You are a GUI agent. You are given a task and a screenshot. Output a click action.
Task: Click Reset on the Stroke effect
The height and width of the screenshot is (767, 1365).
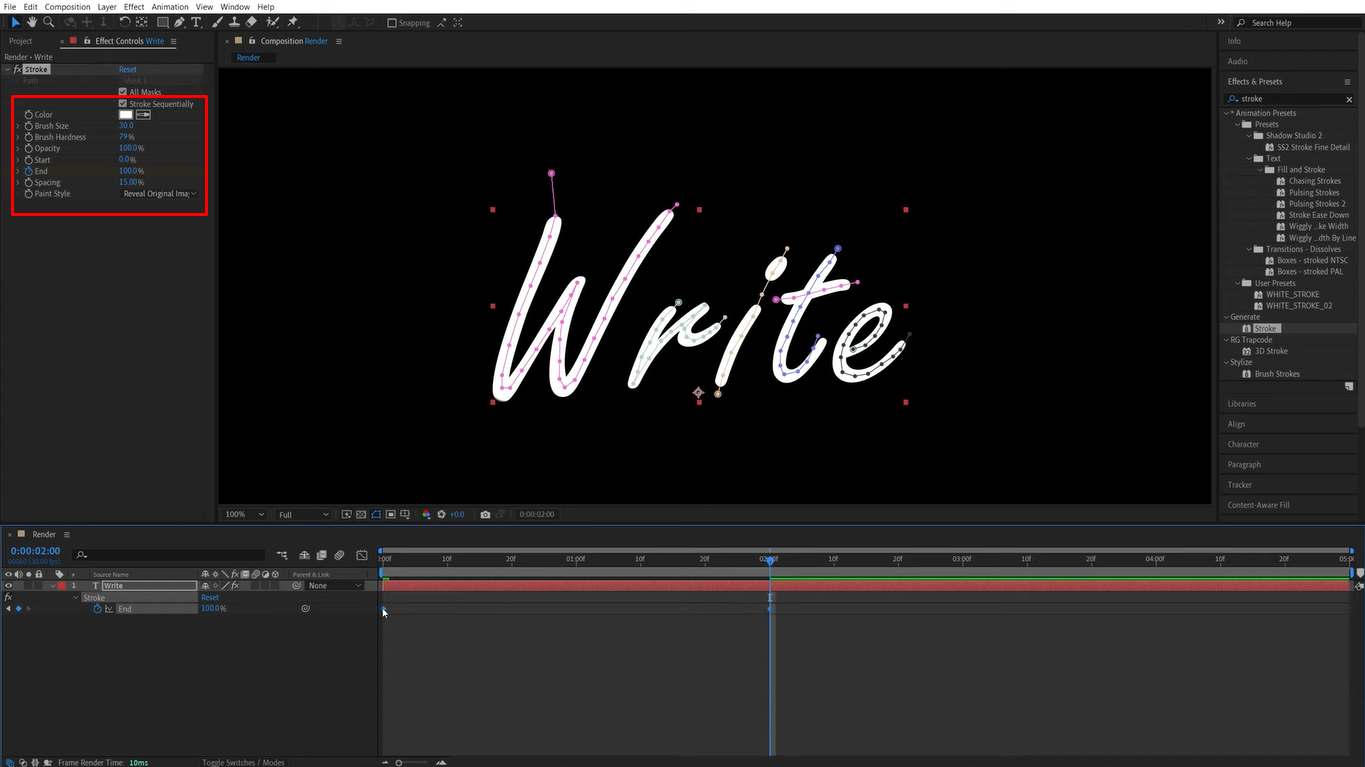point(128,69)
